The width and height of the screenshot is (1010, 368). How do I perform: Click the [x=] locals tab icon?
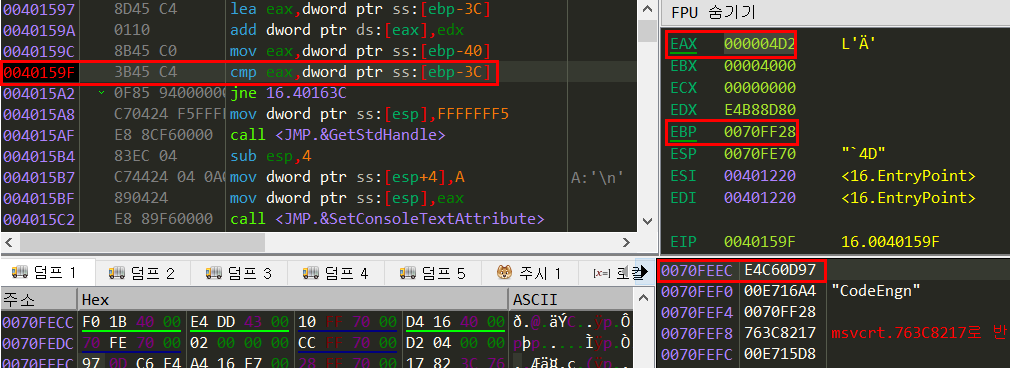tap(602, 273)
